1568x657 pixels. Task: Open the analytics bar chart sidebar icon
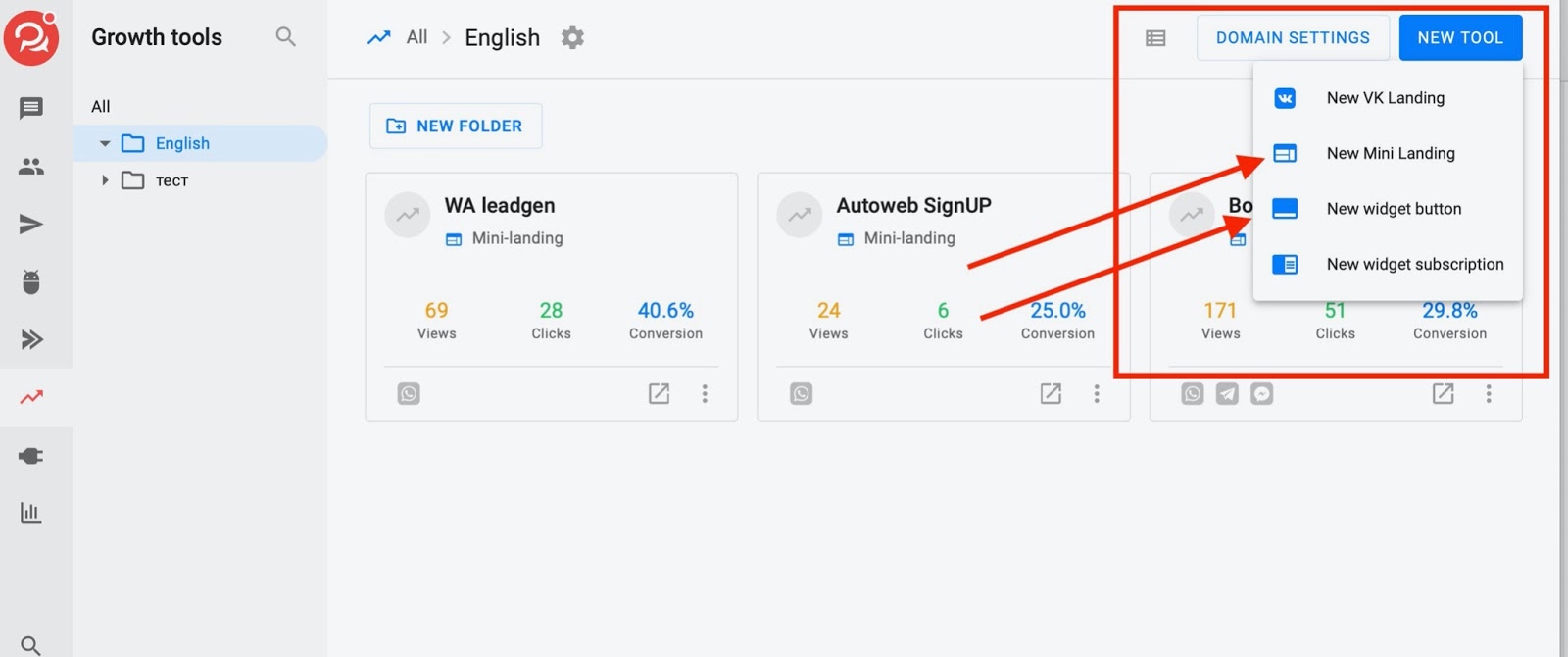coord(31,513)
